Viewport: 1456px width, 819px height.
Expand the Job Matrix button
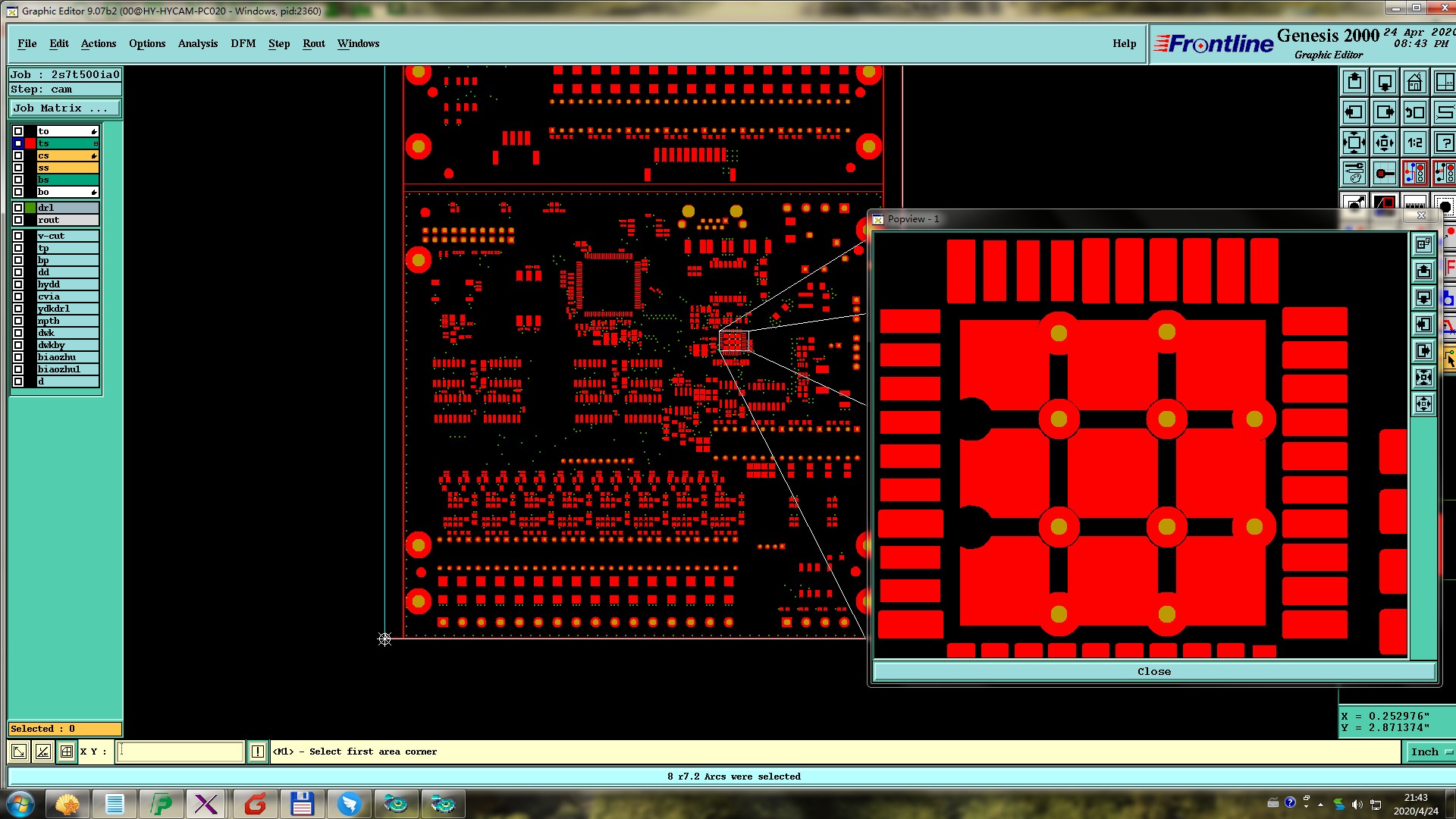(64, 108)
